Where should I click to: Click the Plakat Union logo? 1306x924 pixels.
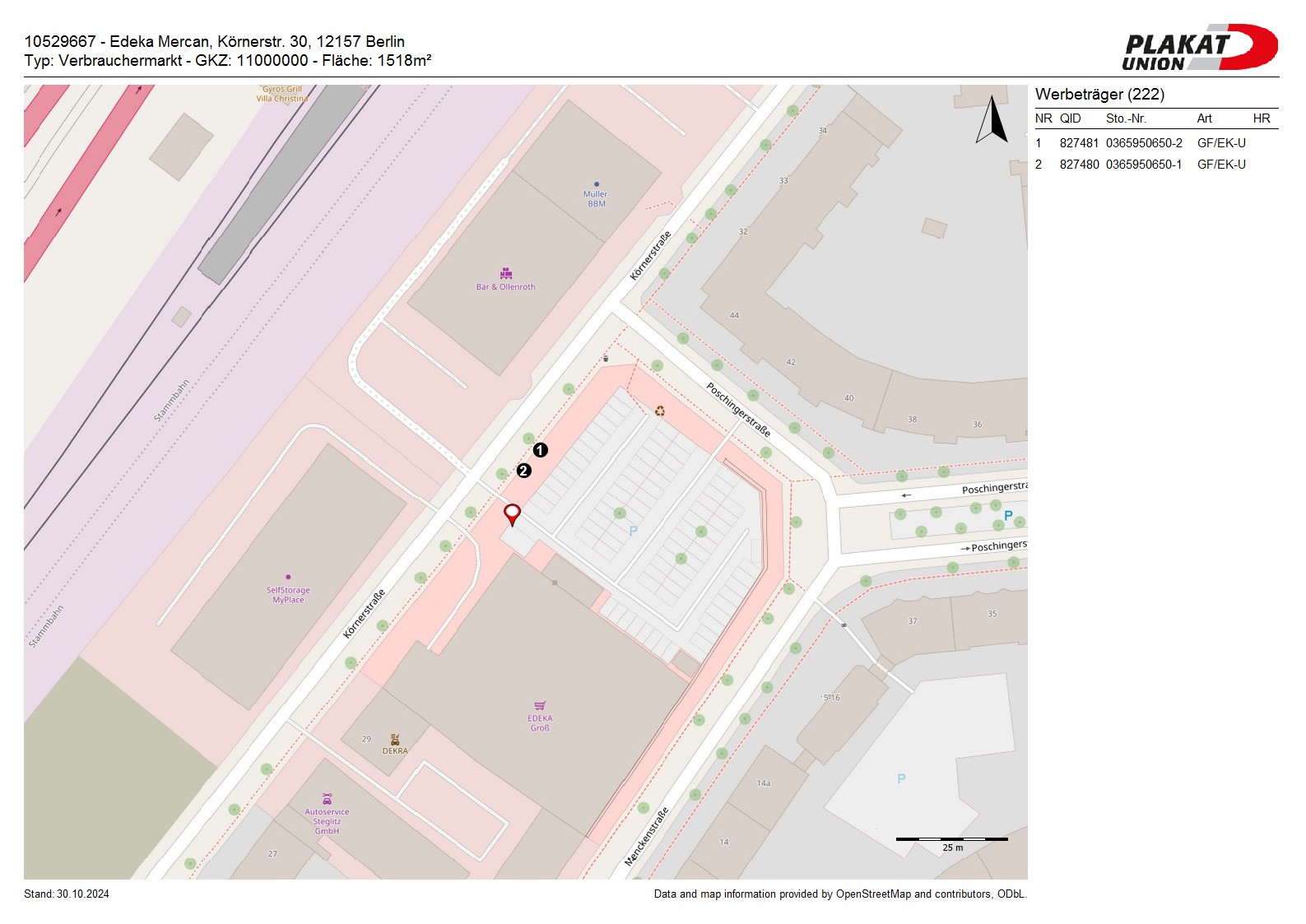[1198, 48]
